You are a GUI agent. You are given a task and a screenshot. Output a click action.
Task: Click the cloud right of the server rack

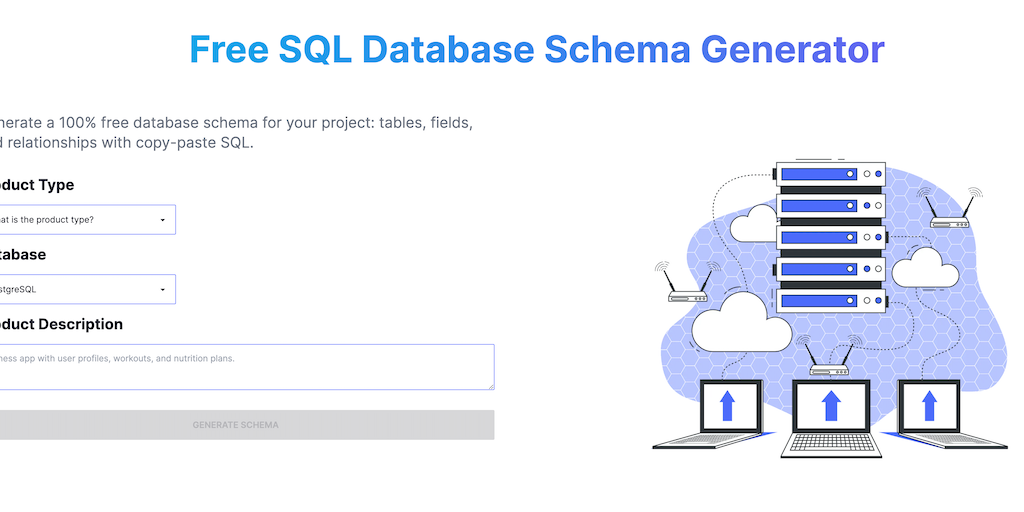coord(917,268)
